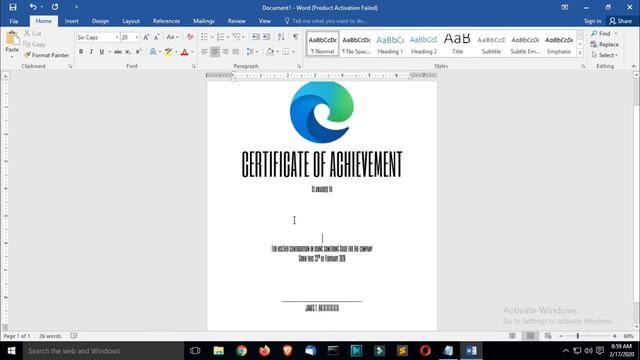
Task: Switch to the Layout tab
Action: pyautogui.click(x=131, y=21)
